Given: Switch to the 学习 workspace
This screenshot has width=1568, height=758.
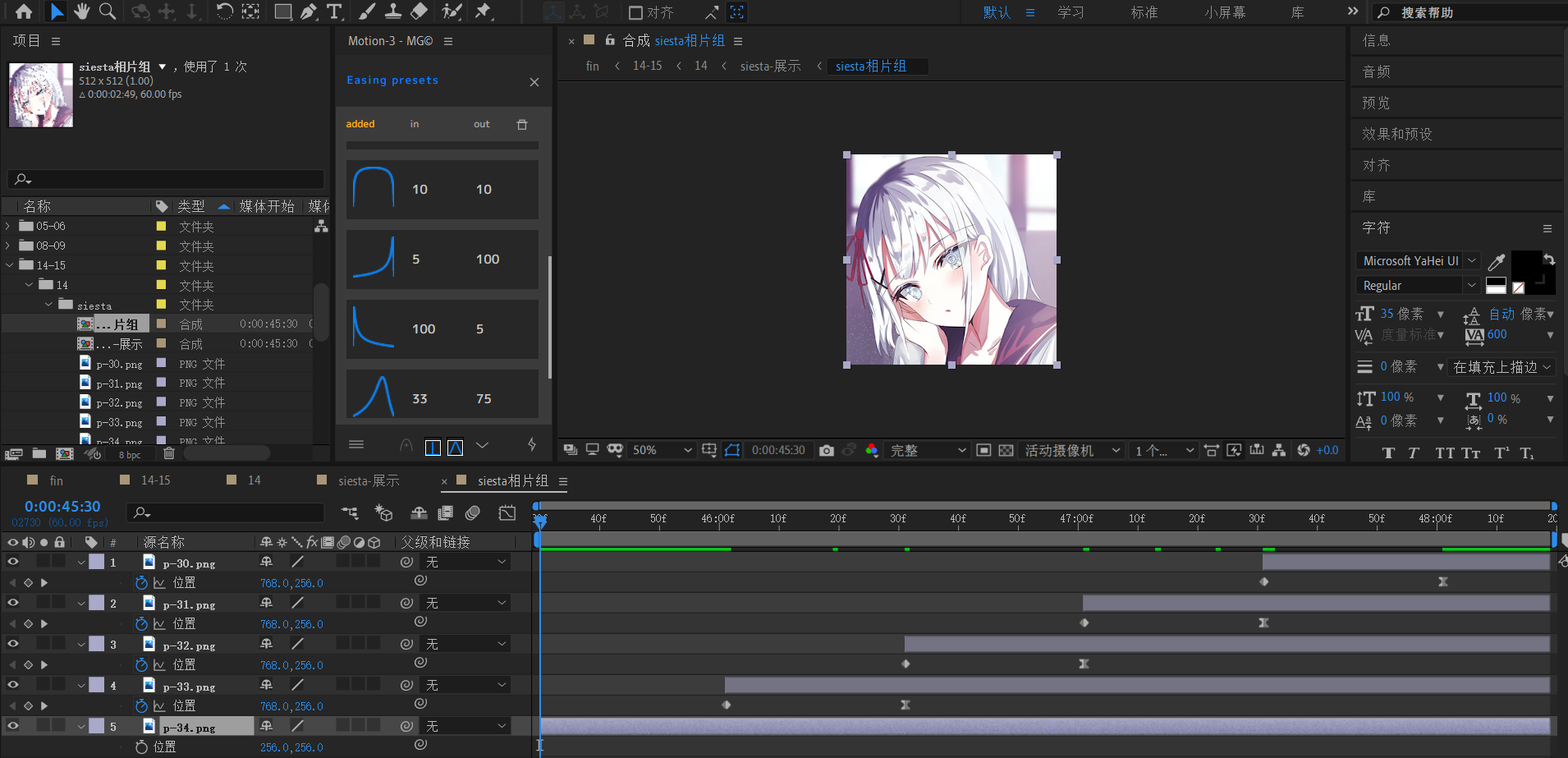Looking at the screenshot, I should click(1071, 12).
